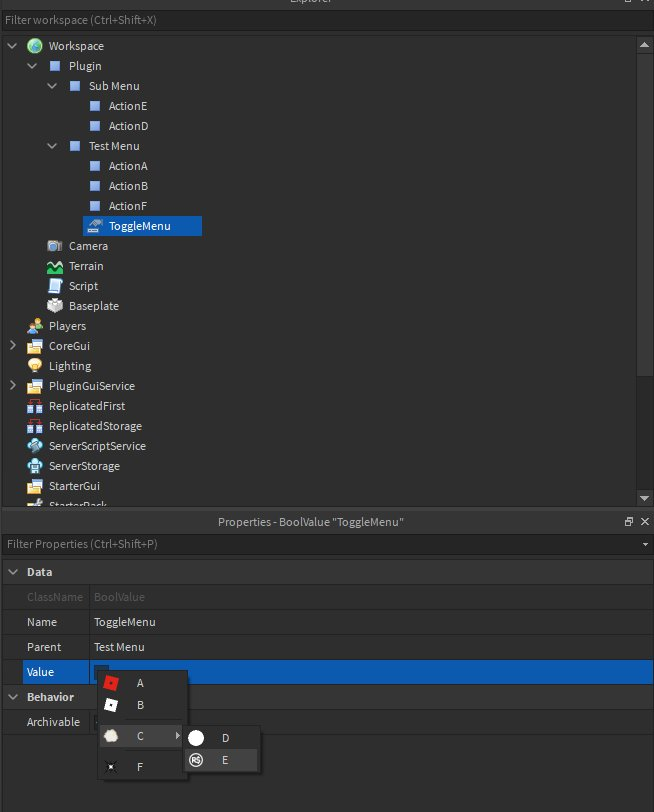Select the ServerScriptService icon

tap(35, 446)
